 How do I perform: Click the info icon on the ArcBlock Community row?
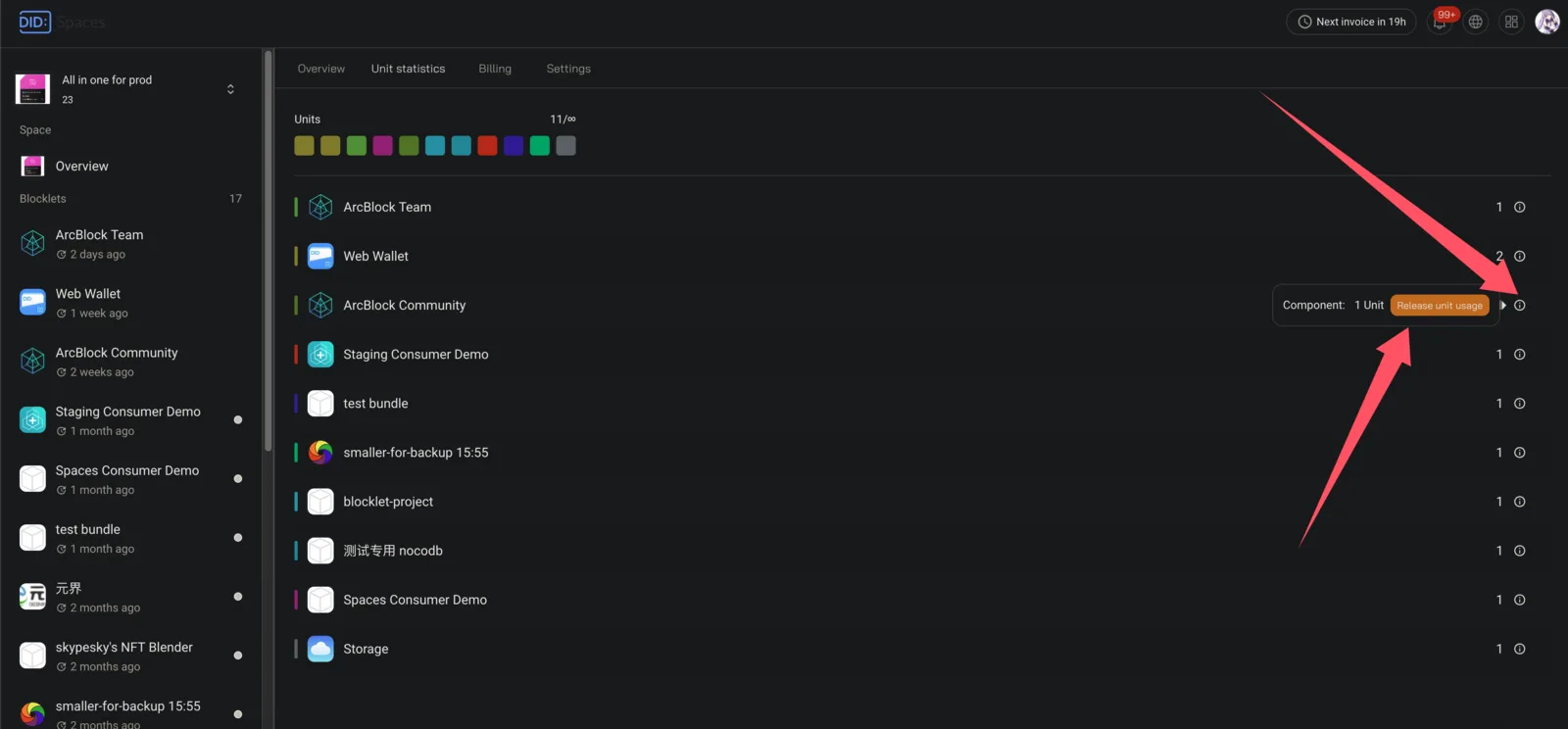[x=1519, y=305]
